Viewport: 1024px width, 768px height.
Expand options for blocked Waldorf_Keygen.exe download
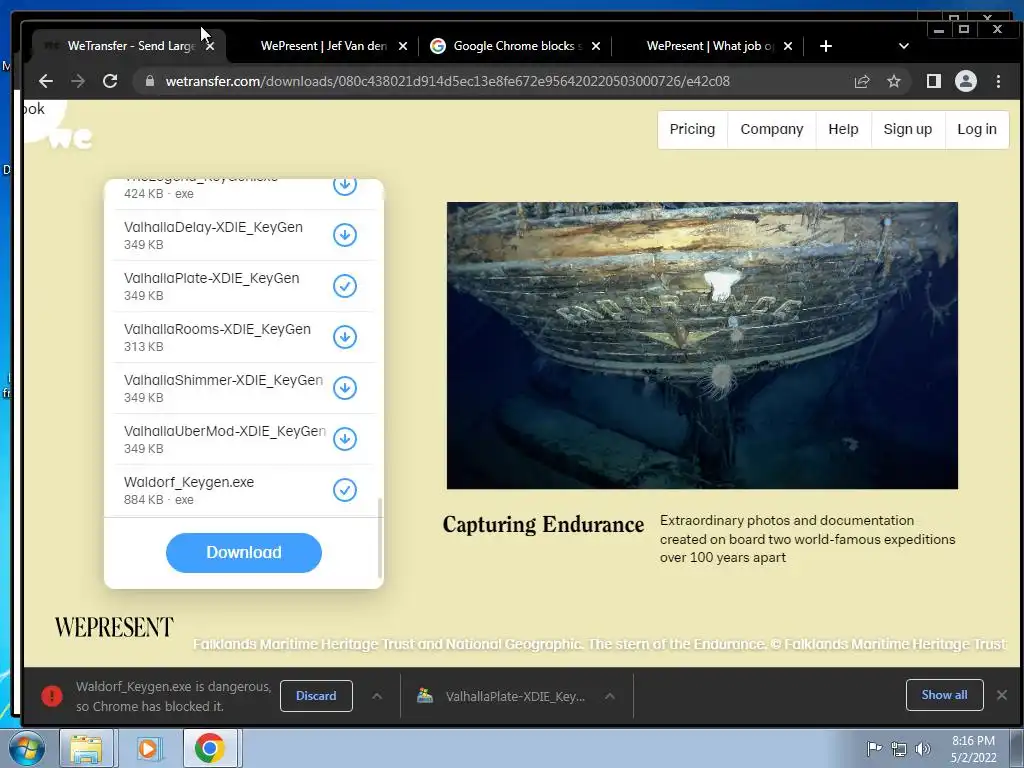(x=377, y=696)
